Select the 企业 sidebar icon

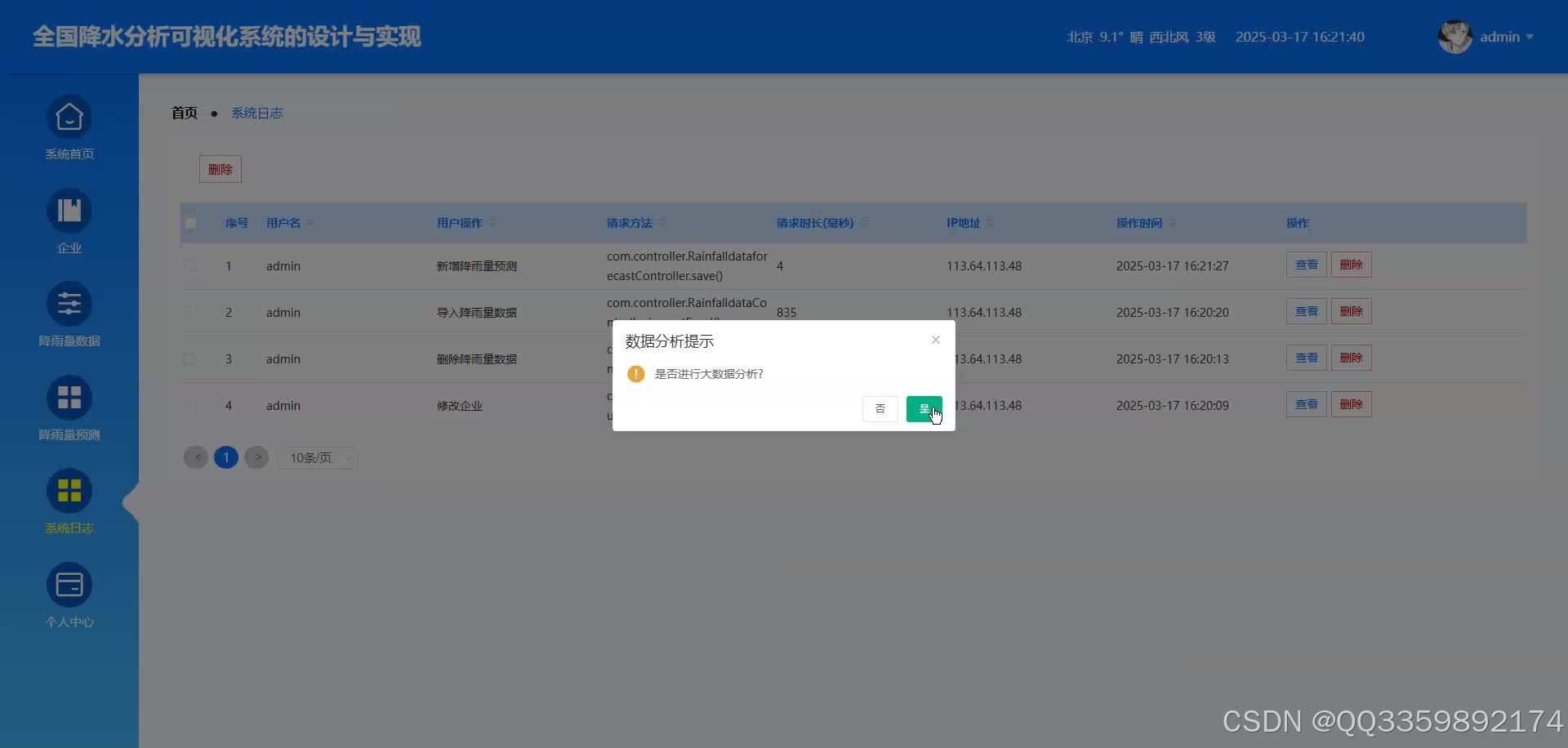(x=69, y=220)
